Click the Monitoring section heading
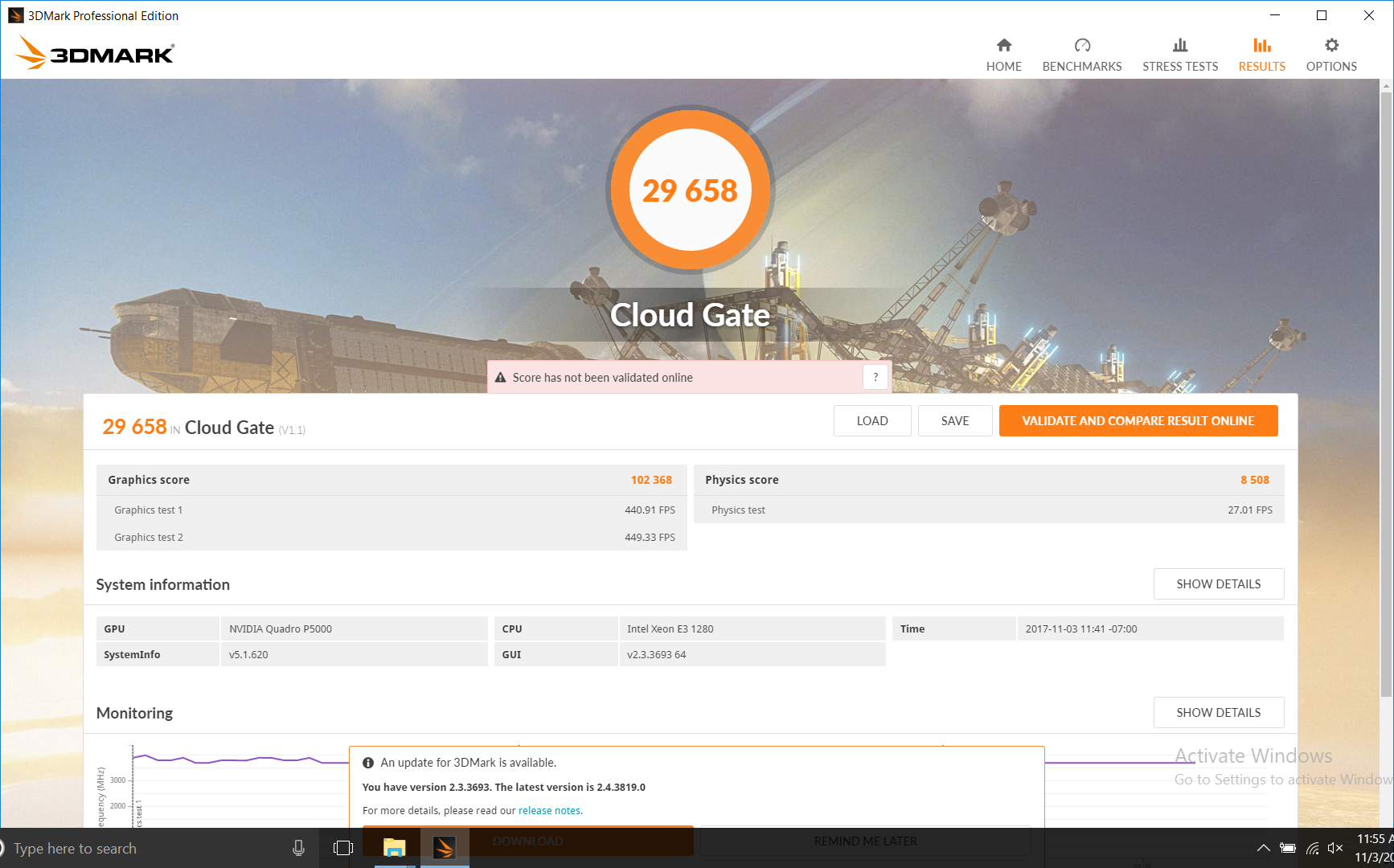1394x868 pixels. [x=134, y=713]
